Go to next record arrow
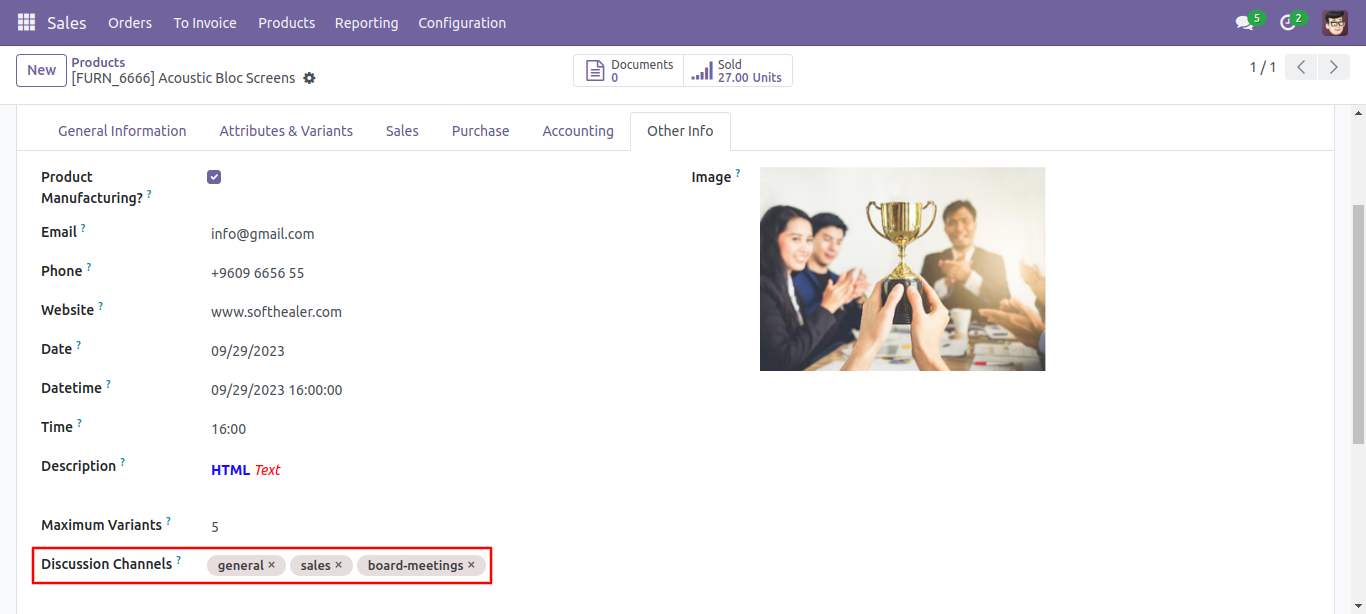This screenshot has height=614, width=1366. [x=1333, y=67]
